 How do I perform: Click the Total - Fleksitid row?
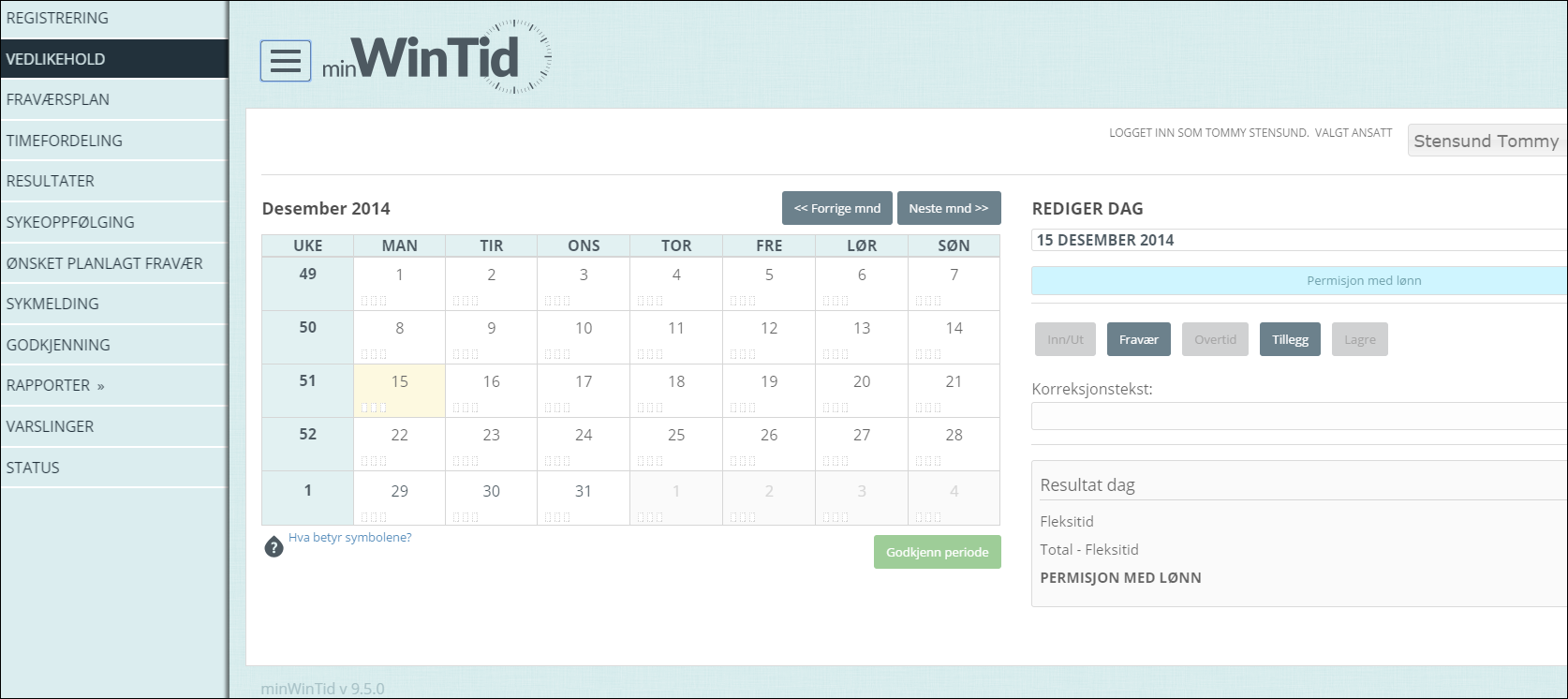pos(1089,549)
